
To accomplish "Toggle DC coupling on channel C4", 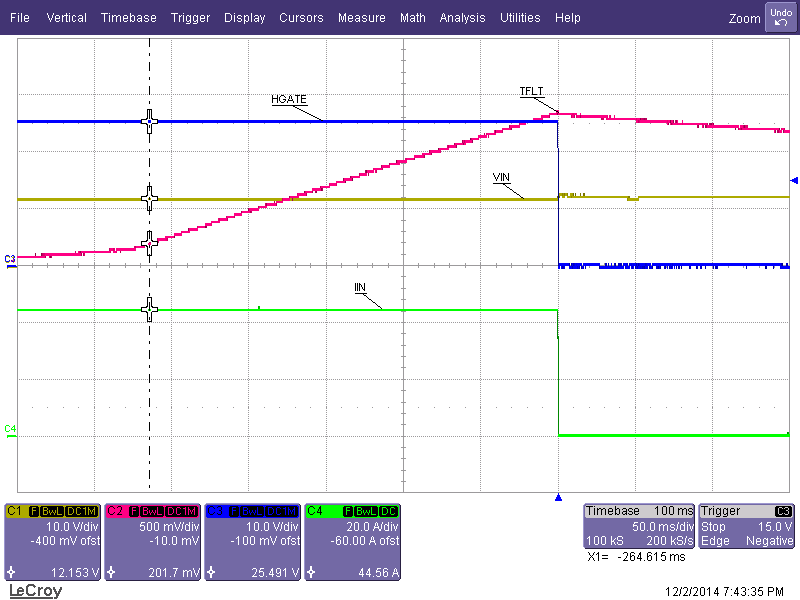I will [x=387, y=509].
